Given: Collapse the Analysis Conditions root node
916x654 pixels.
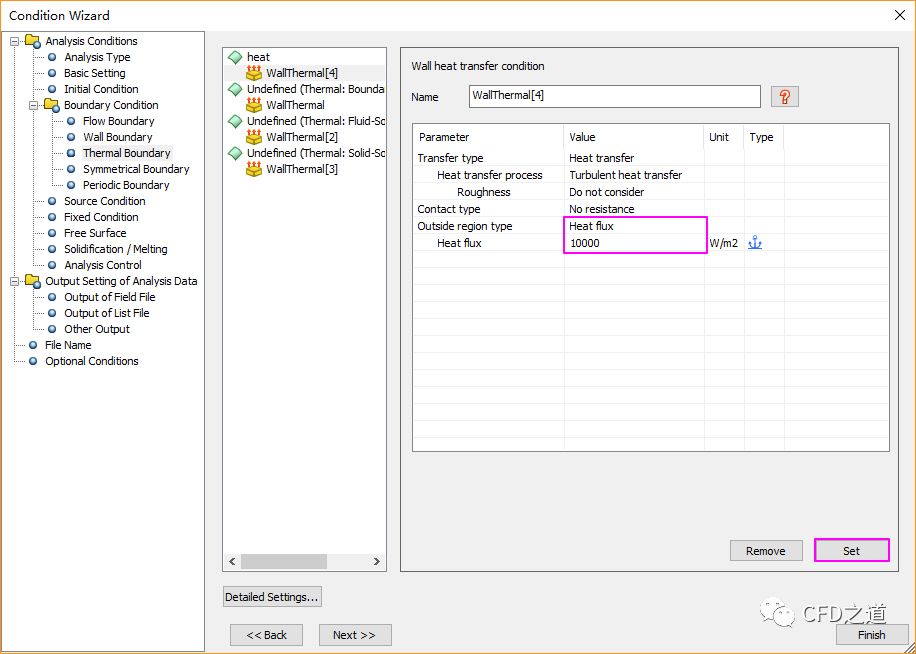Looking at the screenshot, I should tap(15, 41).
